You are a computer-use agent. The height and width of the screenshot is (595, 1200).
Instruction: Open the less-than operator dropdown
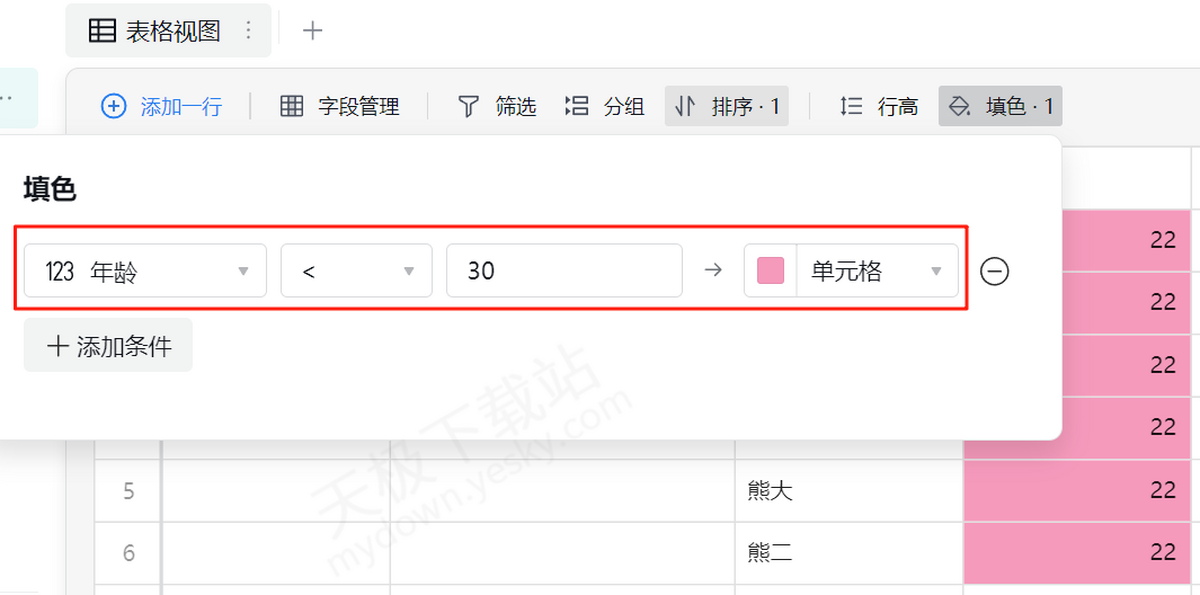[356, 271]
